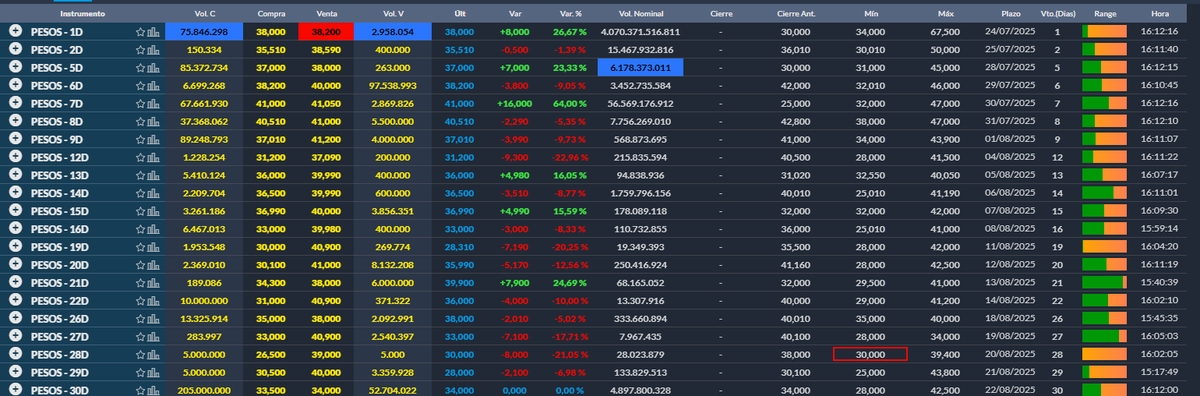Open the chart icon for PESOS - 20D
Screen dimensions: 1200x396
click(x=154, y=264)
